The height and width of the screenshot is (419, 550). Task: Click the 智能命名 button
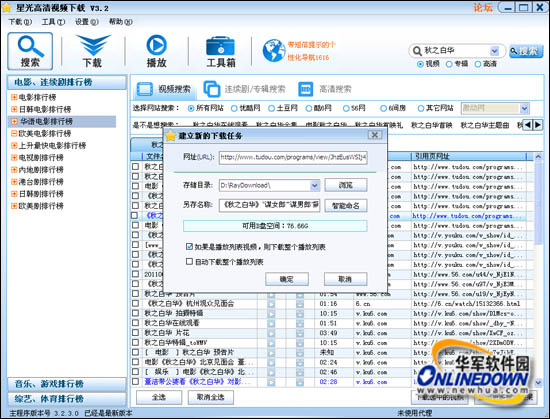pos(346,205)
